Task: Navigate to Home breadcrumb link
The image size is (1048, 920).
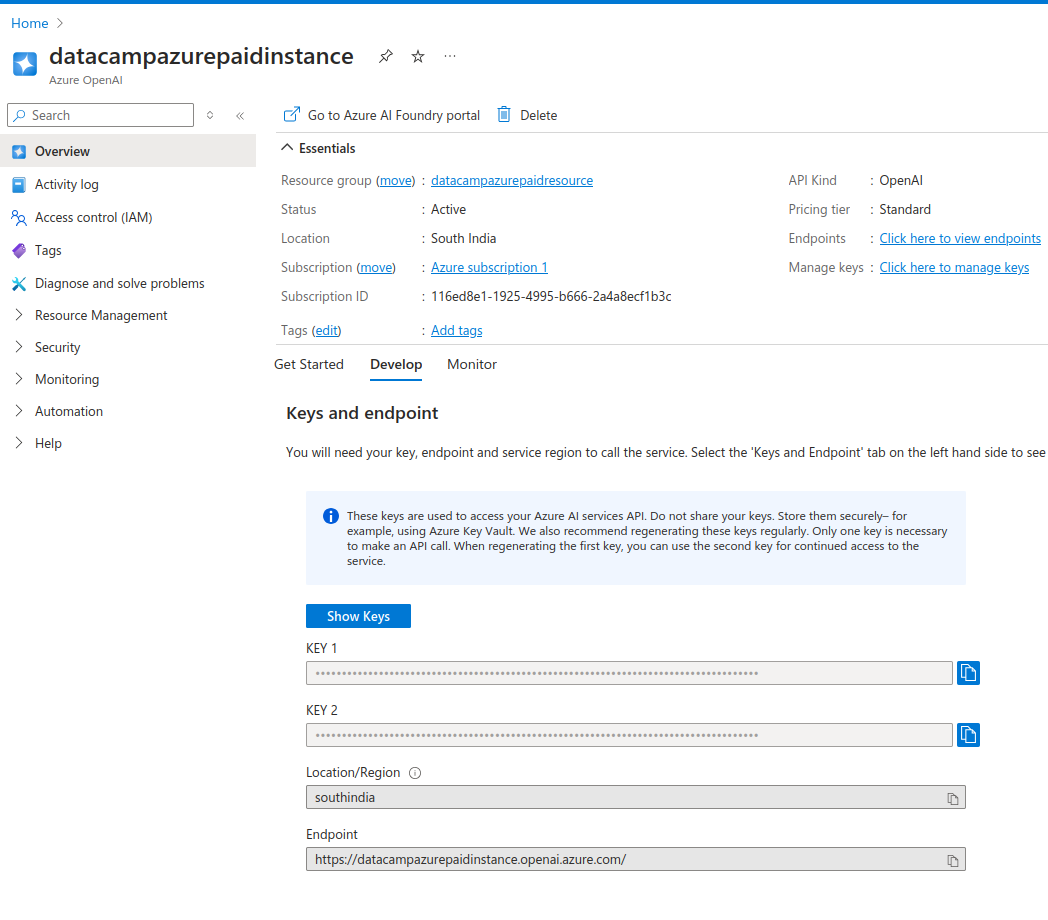Action: (29, 23)
